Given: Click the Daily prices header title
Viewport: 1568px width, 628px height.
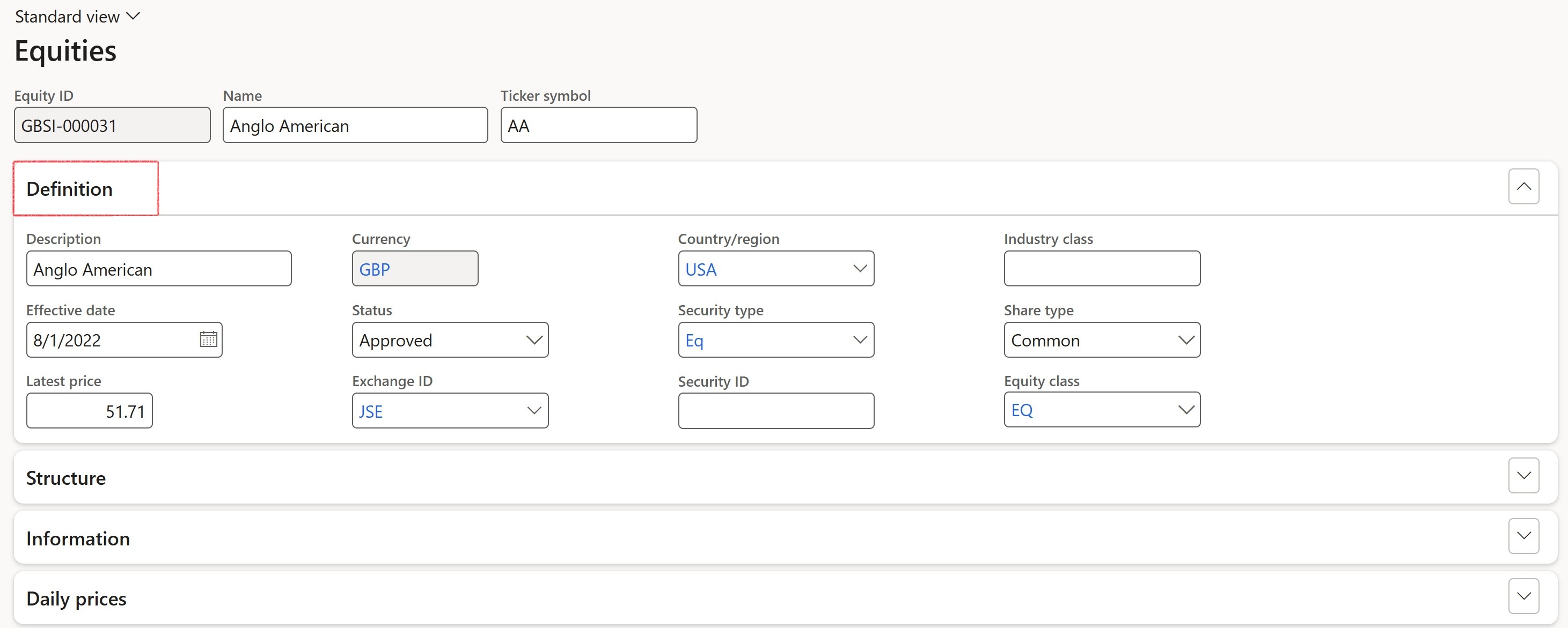Looking at the screenshot, I should 76,599.
